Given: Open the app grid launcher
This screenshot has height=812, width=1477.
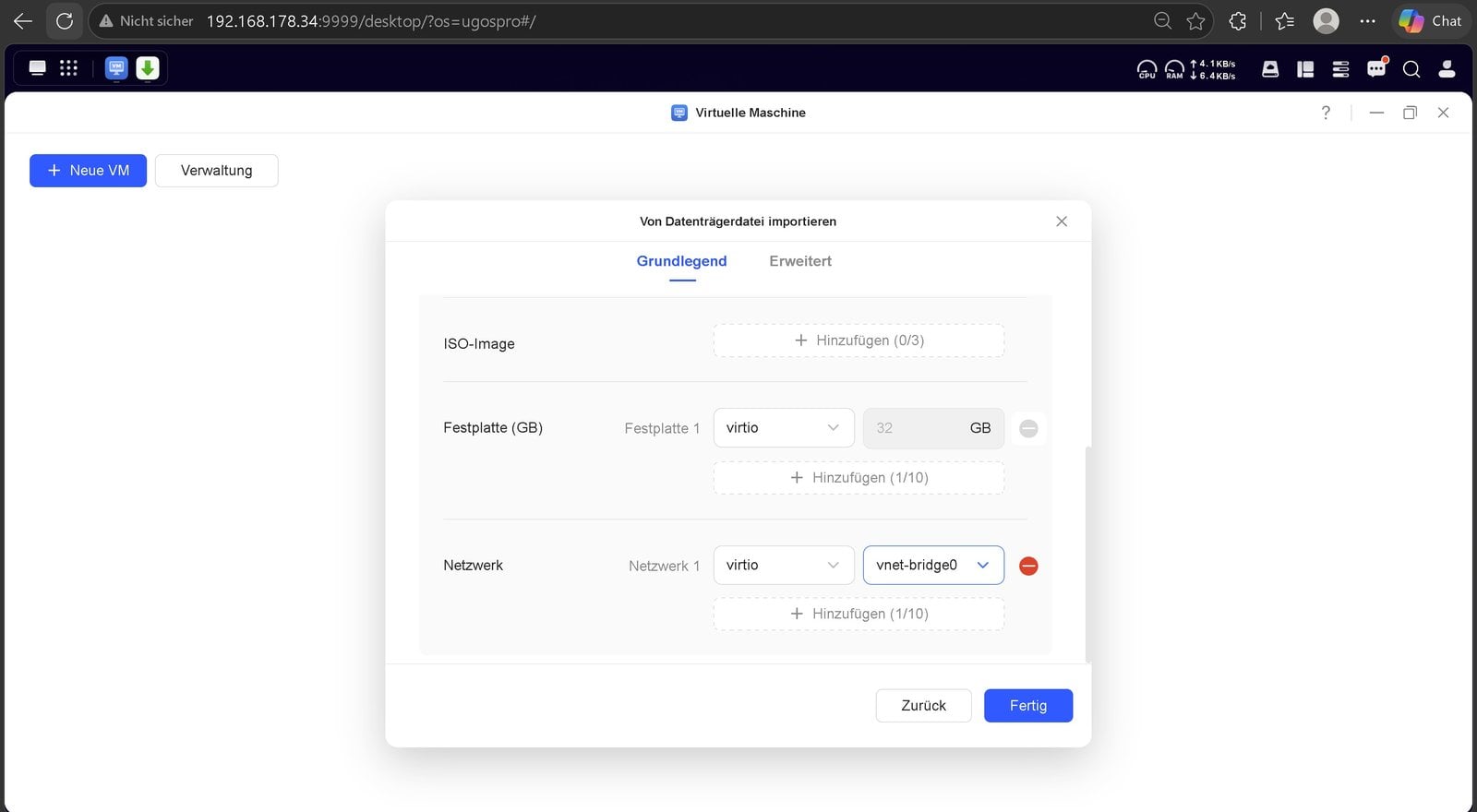Looking at the screenshot, I should [68, 68].
